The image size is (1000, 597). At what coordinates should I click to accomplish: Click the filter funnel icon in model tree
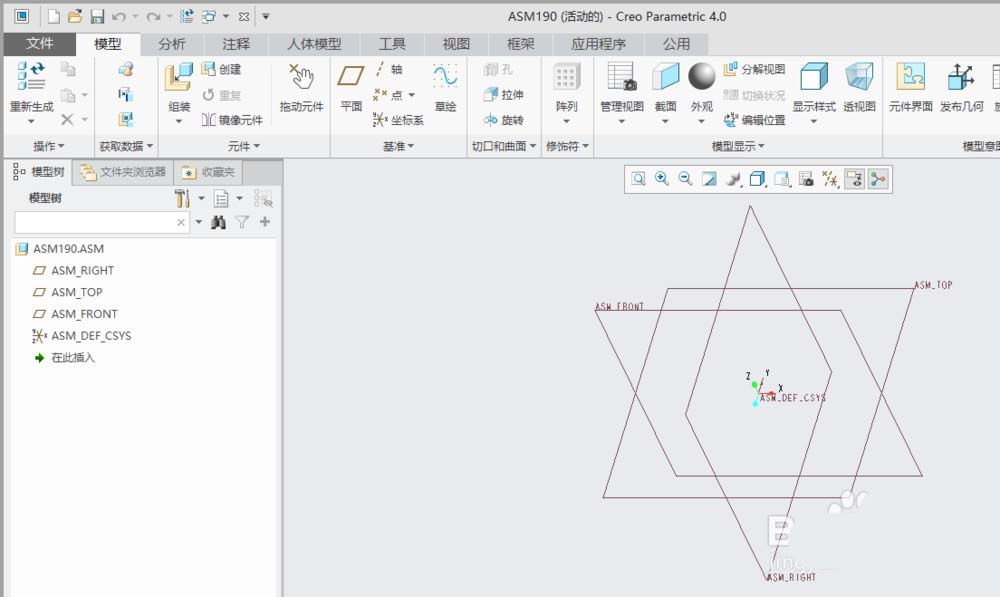coord(242,222)
